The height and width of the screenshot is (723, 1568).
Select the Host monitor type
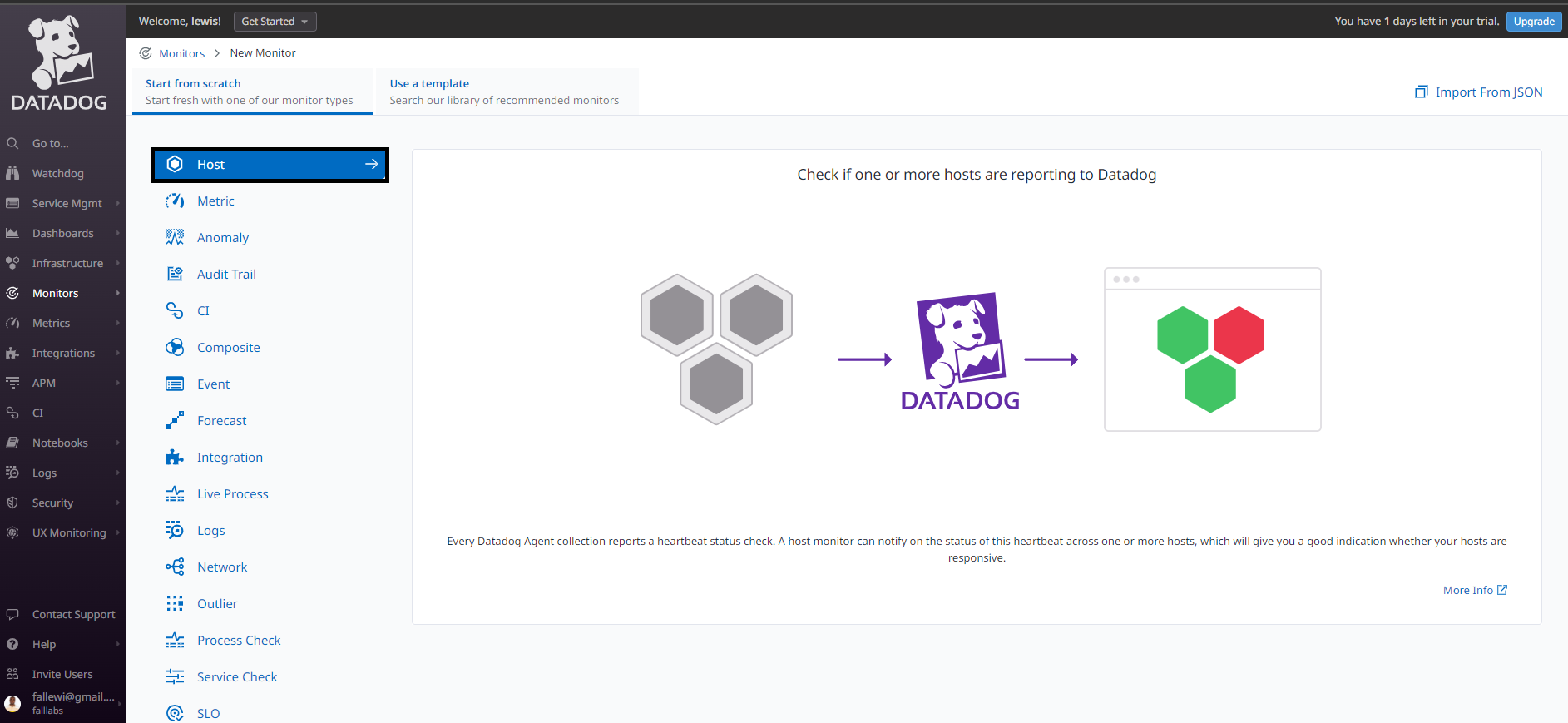(x=270, y=165)
